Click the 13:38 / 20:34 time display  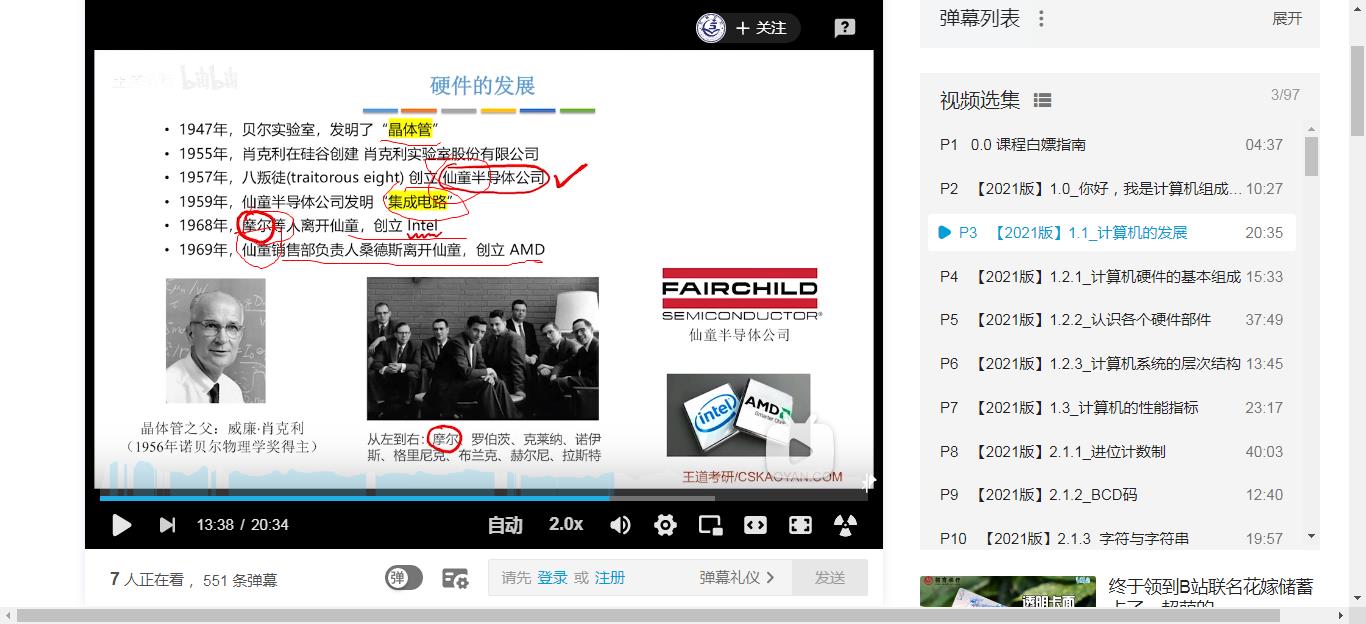242,525
